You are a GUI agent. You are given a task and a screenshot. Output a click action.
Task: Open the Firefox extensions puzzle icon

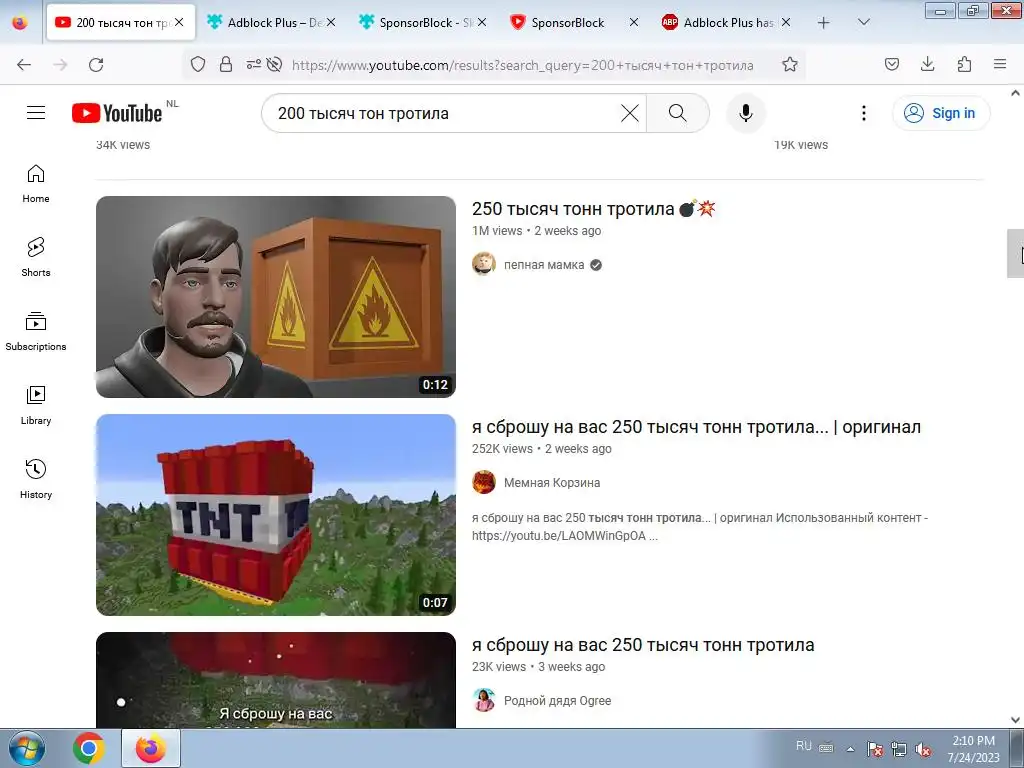click(964, 64)
